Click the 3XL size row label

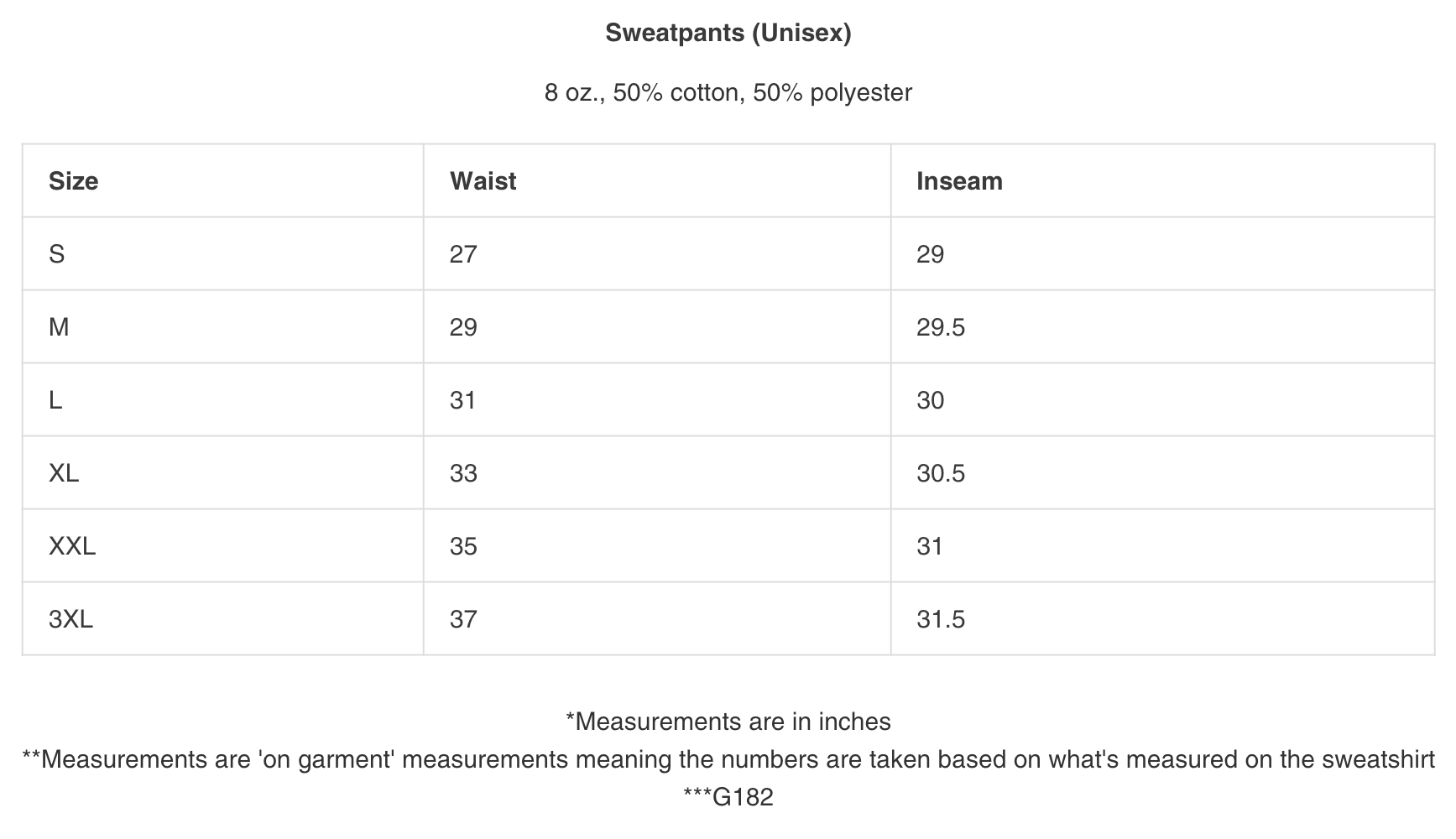(x=70, y=619)
